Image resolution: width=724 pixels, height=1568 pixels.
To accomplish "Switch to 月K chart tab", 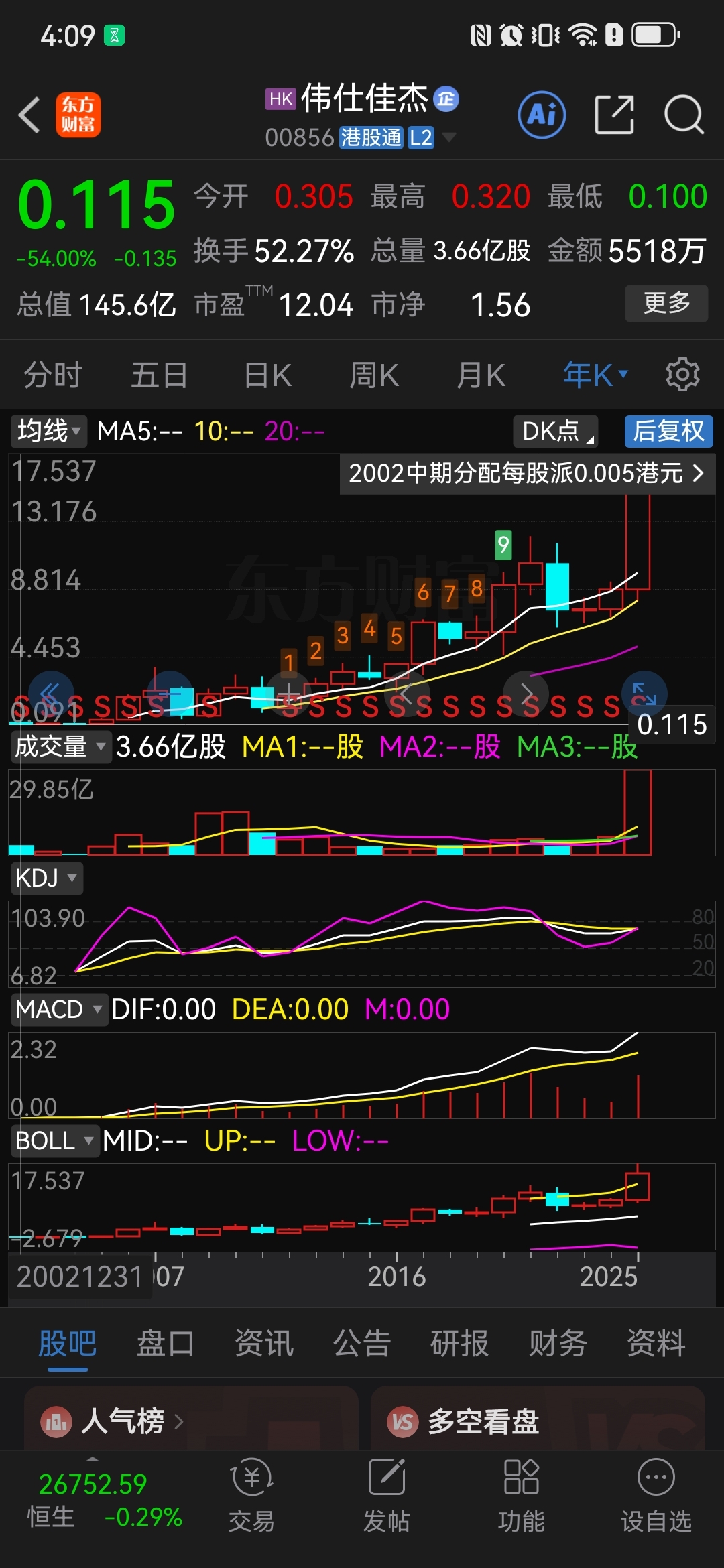I will (481, 375).
